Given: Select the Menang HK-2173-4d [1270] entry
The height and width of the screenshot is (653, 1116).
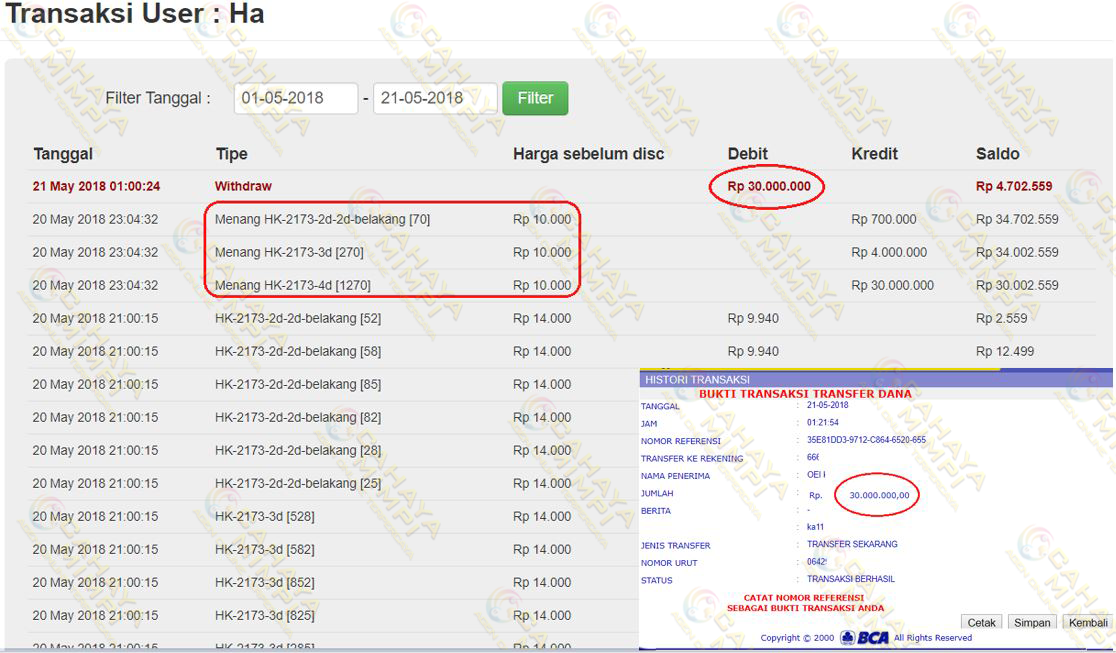Looking at the screenshot, I should [292, 286].
